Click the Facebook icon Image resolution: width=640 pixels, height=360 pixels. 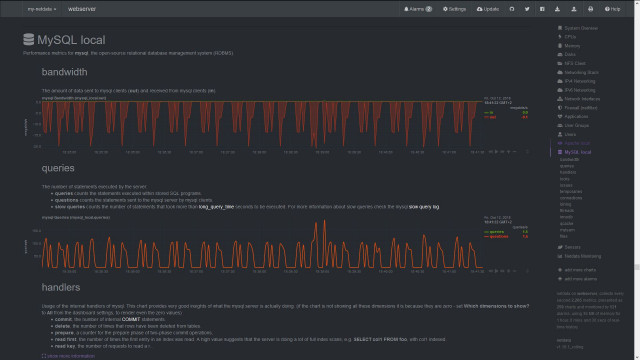click(x=542, y=9)
